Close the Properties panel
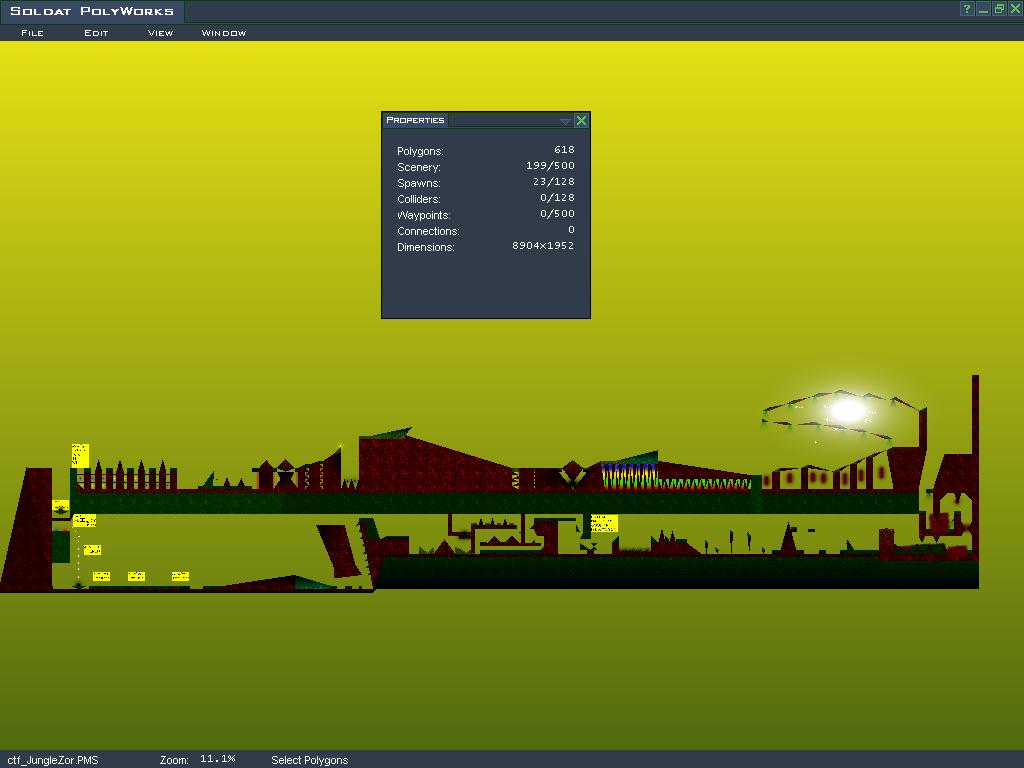This screenshot has width=1024, height=768. tap(581, 120)
